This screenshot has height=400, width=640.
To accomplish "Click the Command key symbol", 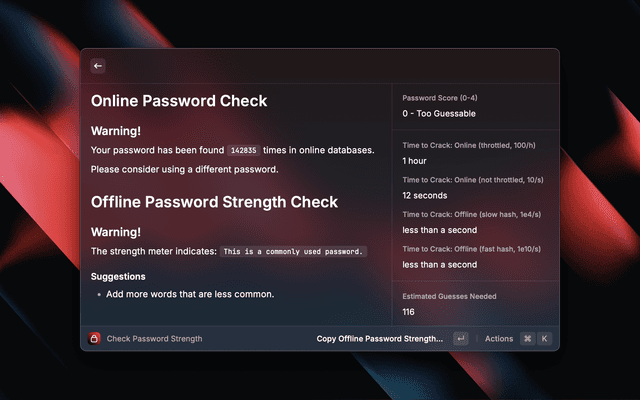I will pyautogui.click(x=527, y=339).
